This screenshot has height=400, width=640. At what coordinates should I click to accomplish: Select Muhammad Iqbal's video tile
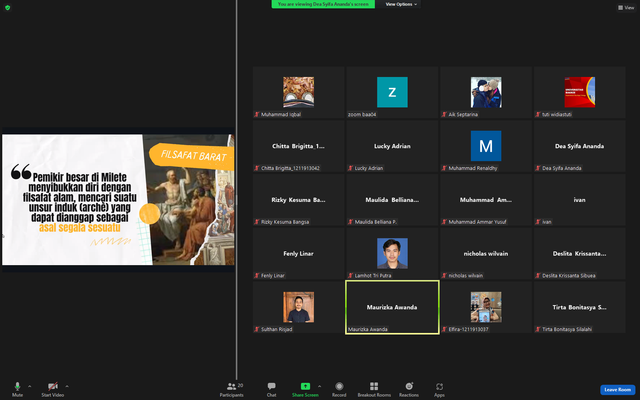[298, 92]
